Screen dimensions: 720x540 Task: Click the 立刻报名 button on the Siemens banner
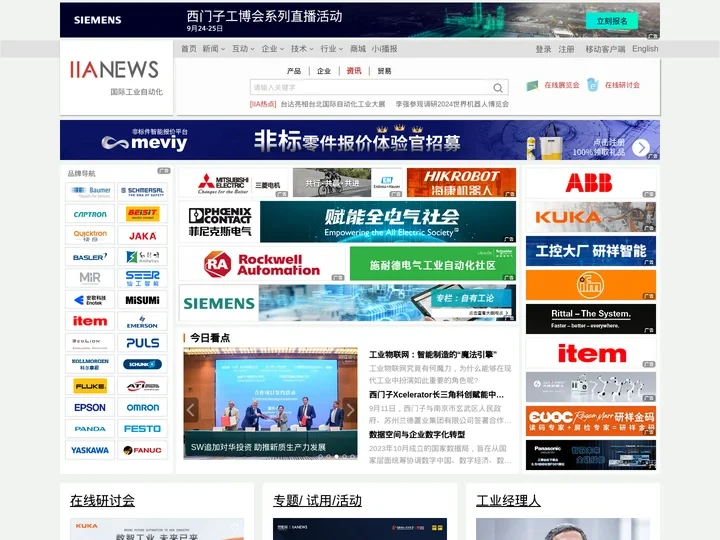(612, 21)
